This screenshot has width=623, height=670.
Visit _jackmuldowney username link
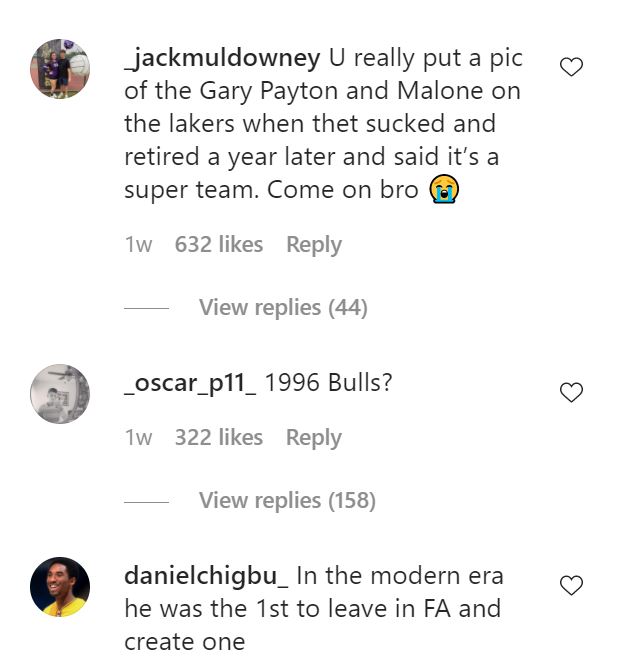pos(222,59)
